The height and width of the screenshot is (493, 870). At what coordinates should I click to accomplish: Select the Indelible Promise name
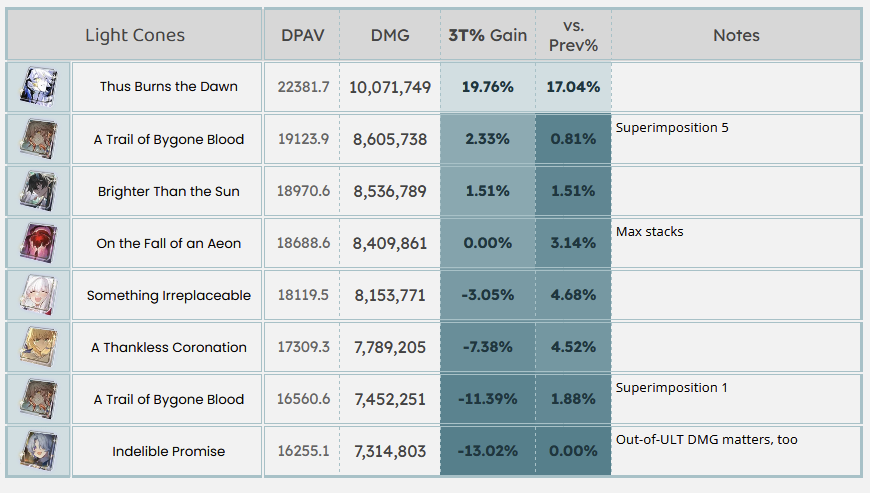169,452
